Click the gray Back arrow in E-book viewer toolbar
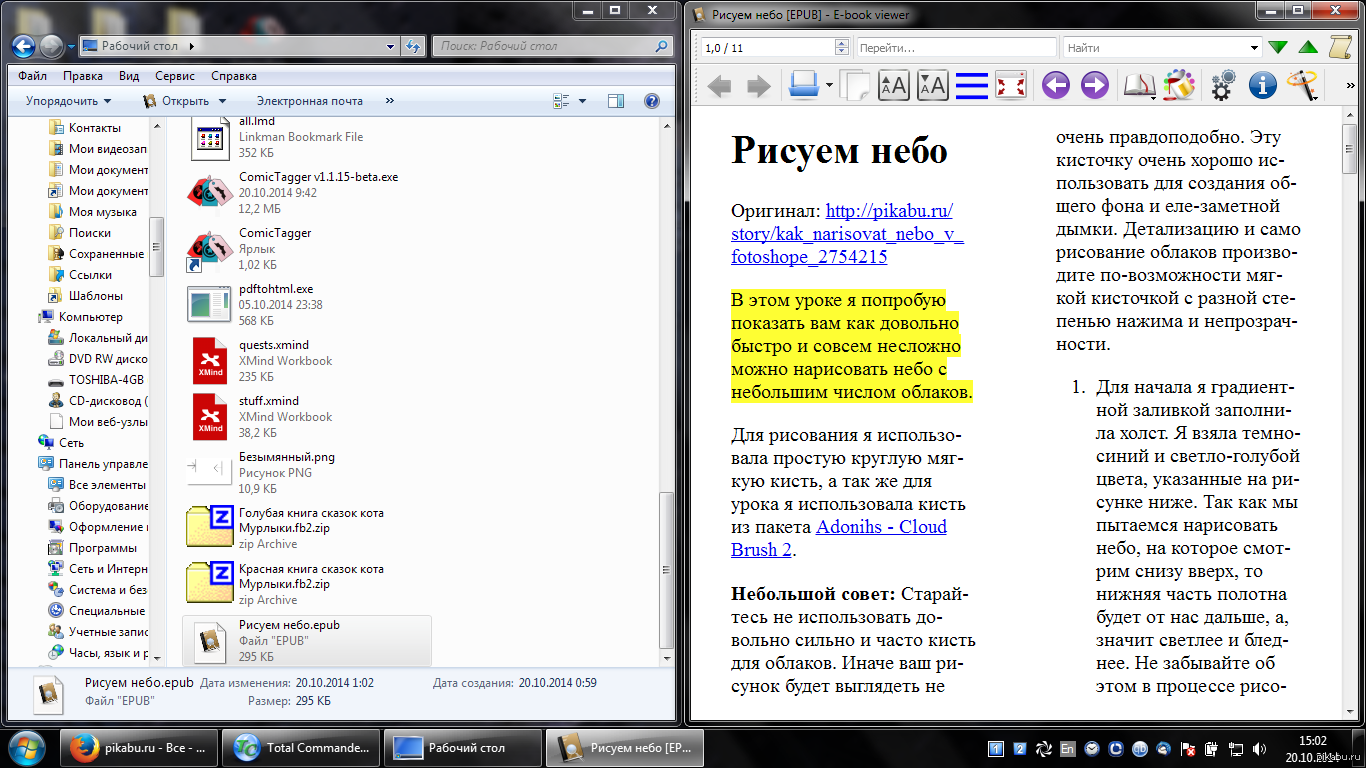 pyautogui.click(x=719, y=86)
